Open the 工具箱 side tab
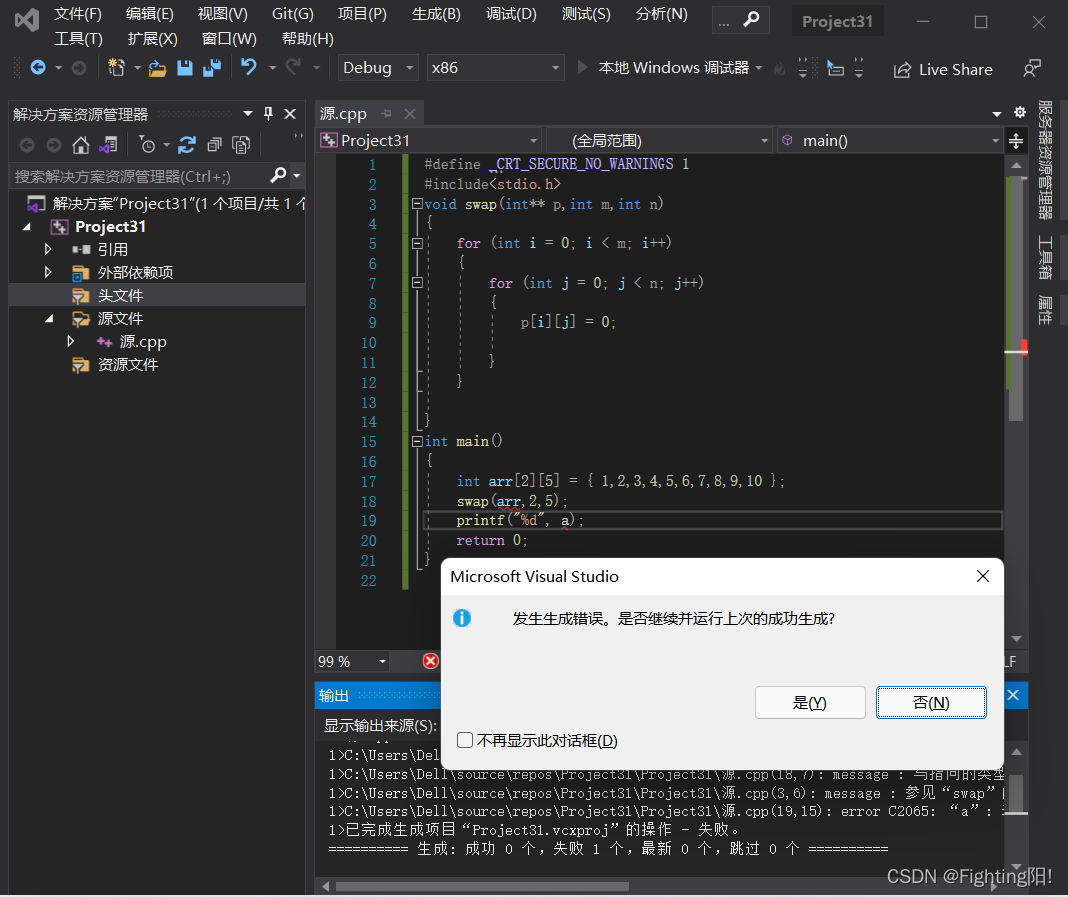1068x897 pixels. tap(1045, 257)
